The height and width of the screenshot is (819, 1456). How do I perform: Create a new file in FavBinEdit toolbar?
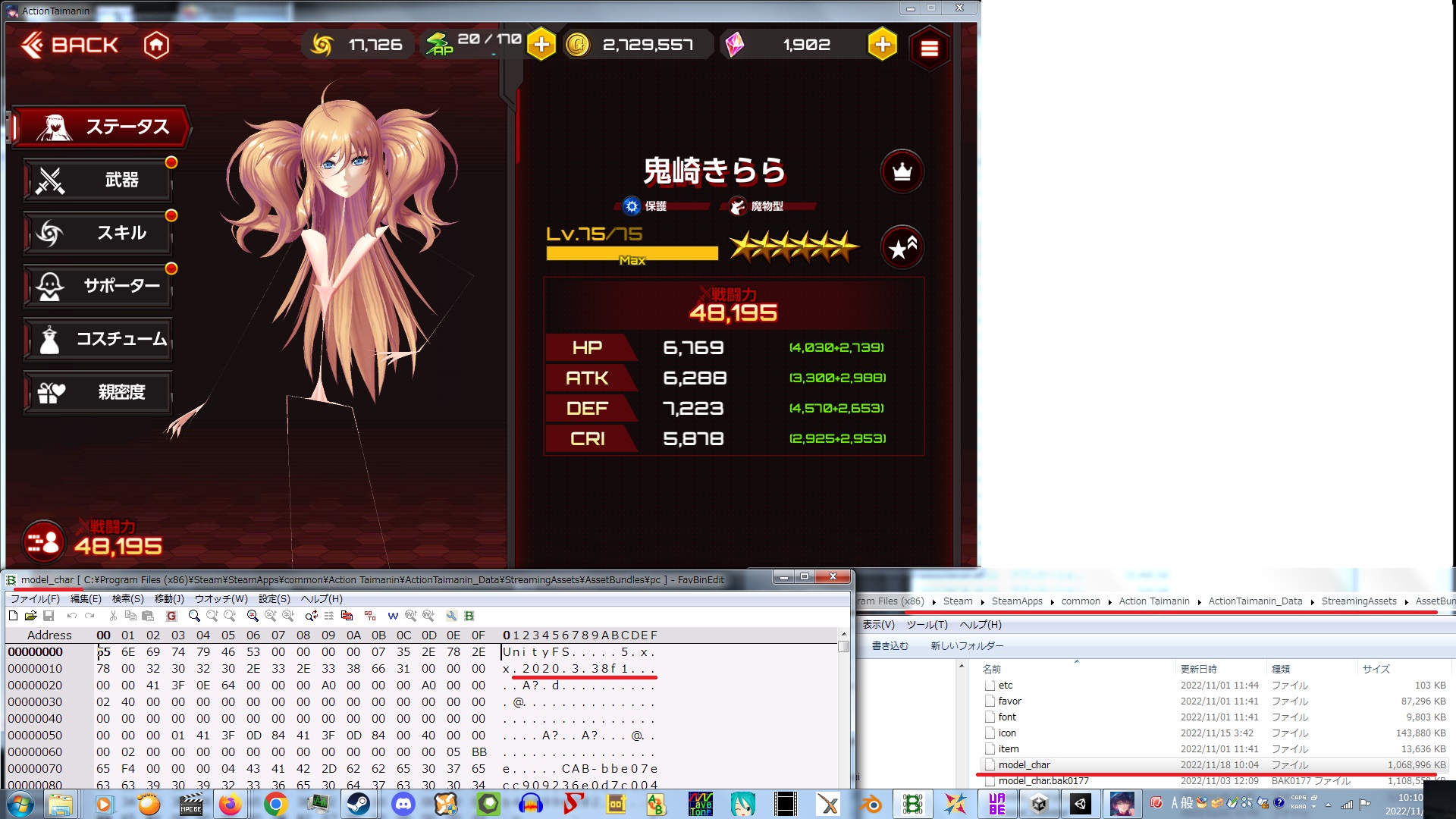pyautogui.click(x=14, y=616)
